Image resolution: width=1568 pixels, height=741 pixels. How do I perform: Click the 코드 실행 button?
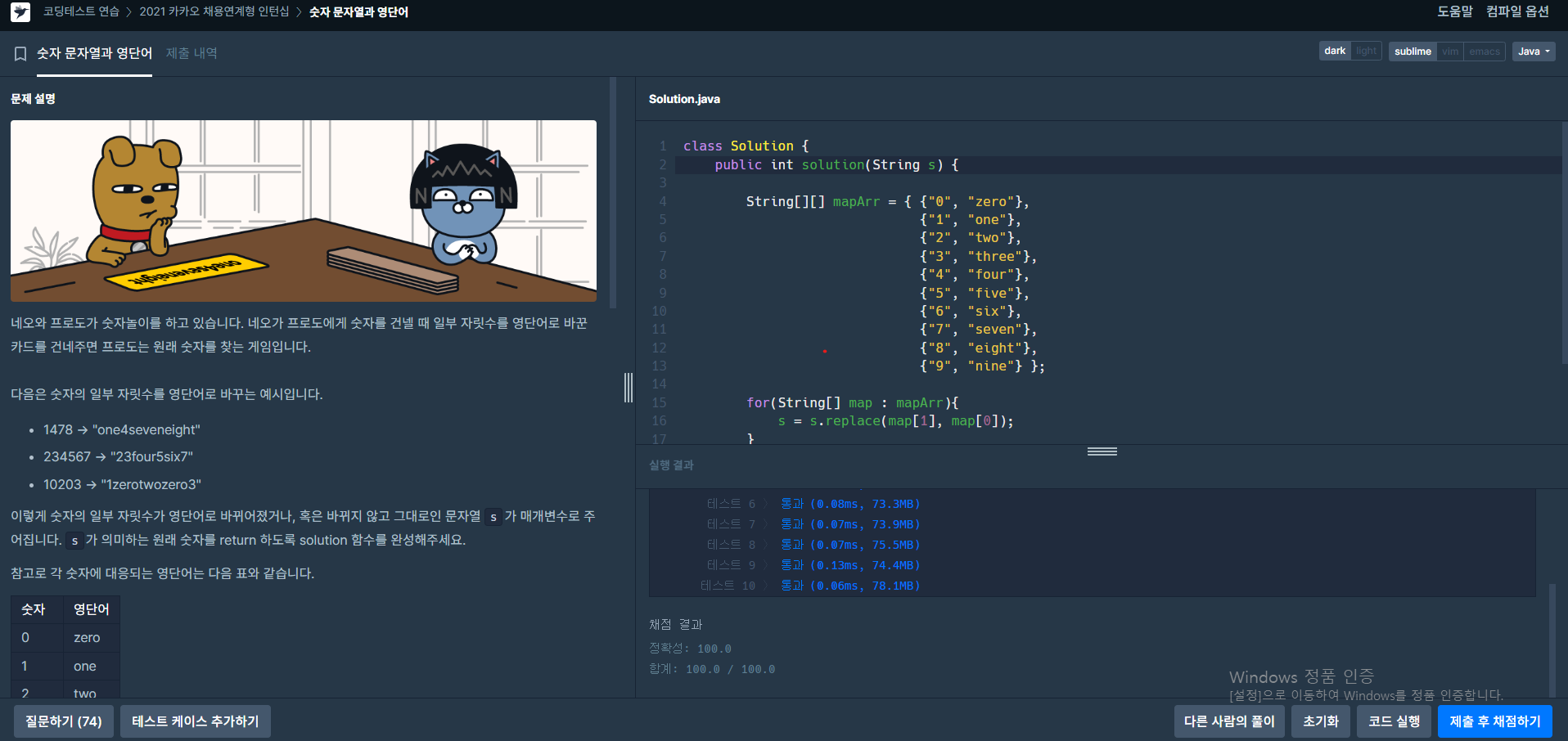[x=1394, y=721]
